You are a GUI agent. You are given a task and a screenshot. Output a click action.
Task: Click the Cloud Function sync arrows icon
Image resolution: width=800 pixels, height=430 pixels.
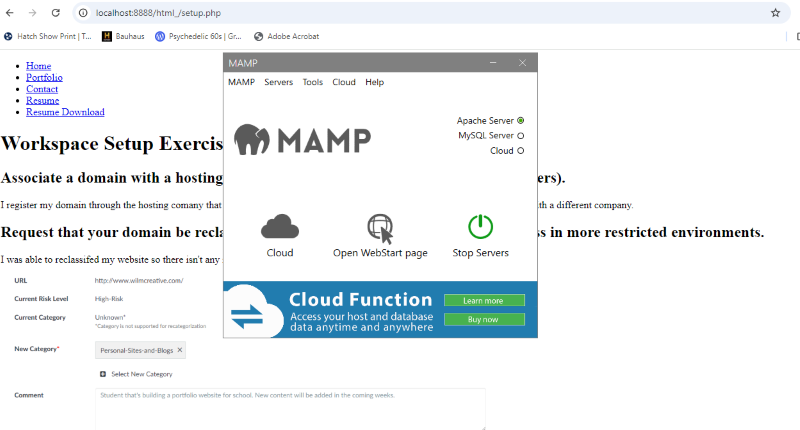[247, 316]
